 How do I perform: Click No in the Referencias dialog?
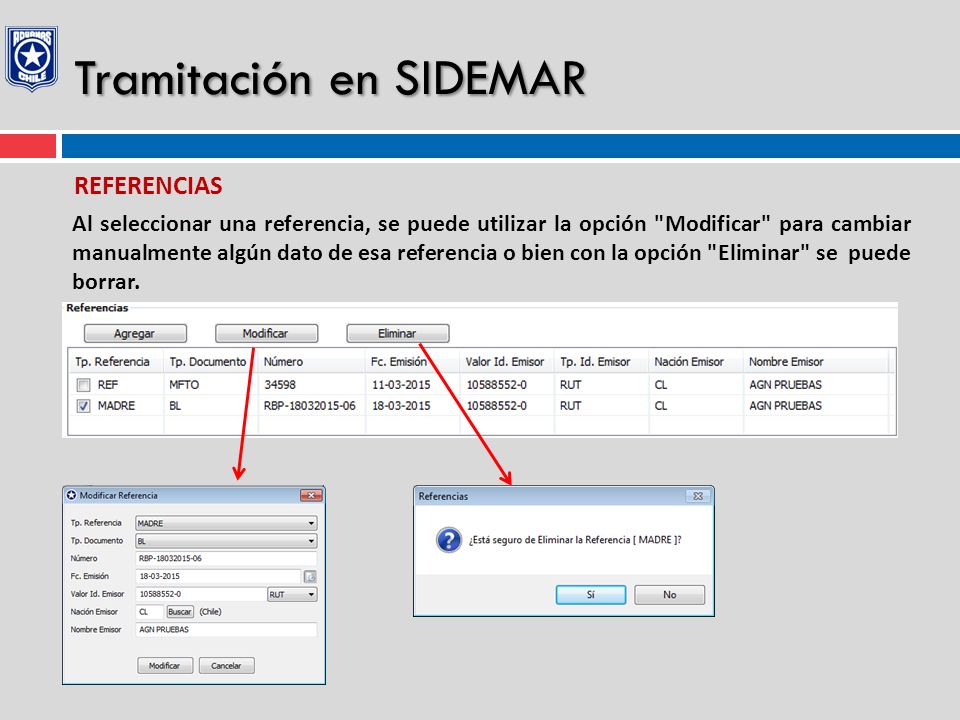click(x=670, y=594)
